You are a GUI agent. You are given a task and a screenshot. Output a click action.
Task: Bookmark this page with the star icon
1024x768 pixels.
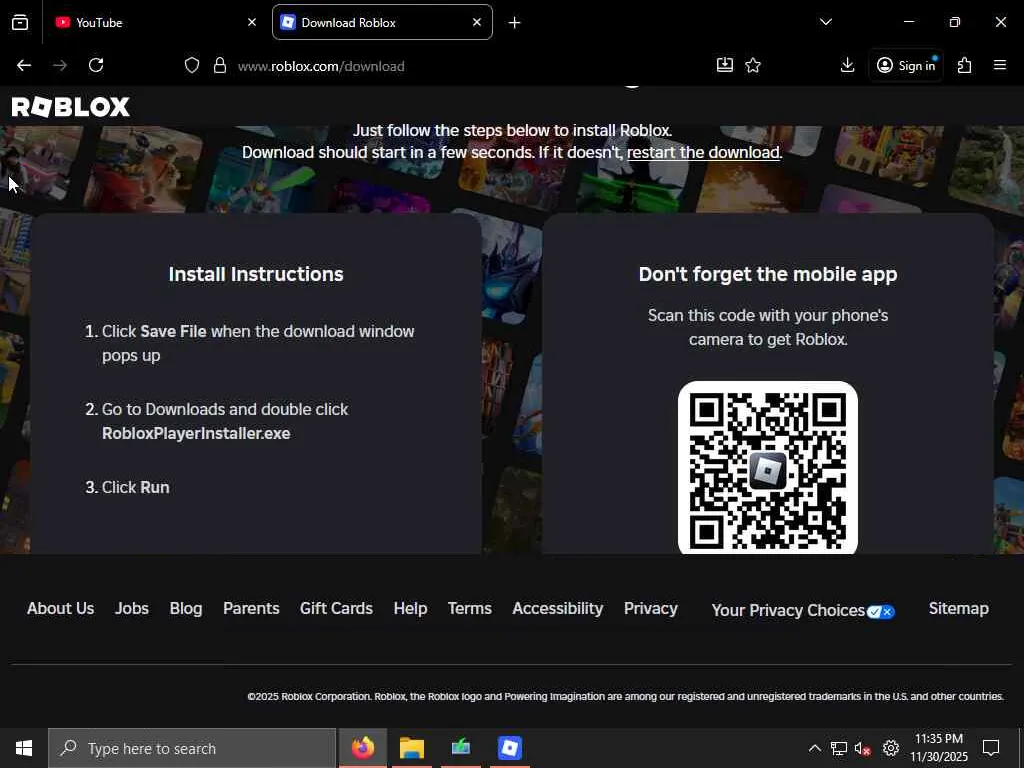(x=753, y=65)
